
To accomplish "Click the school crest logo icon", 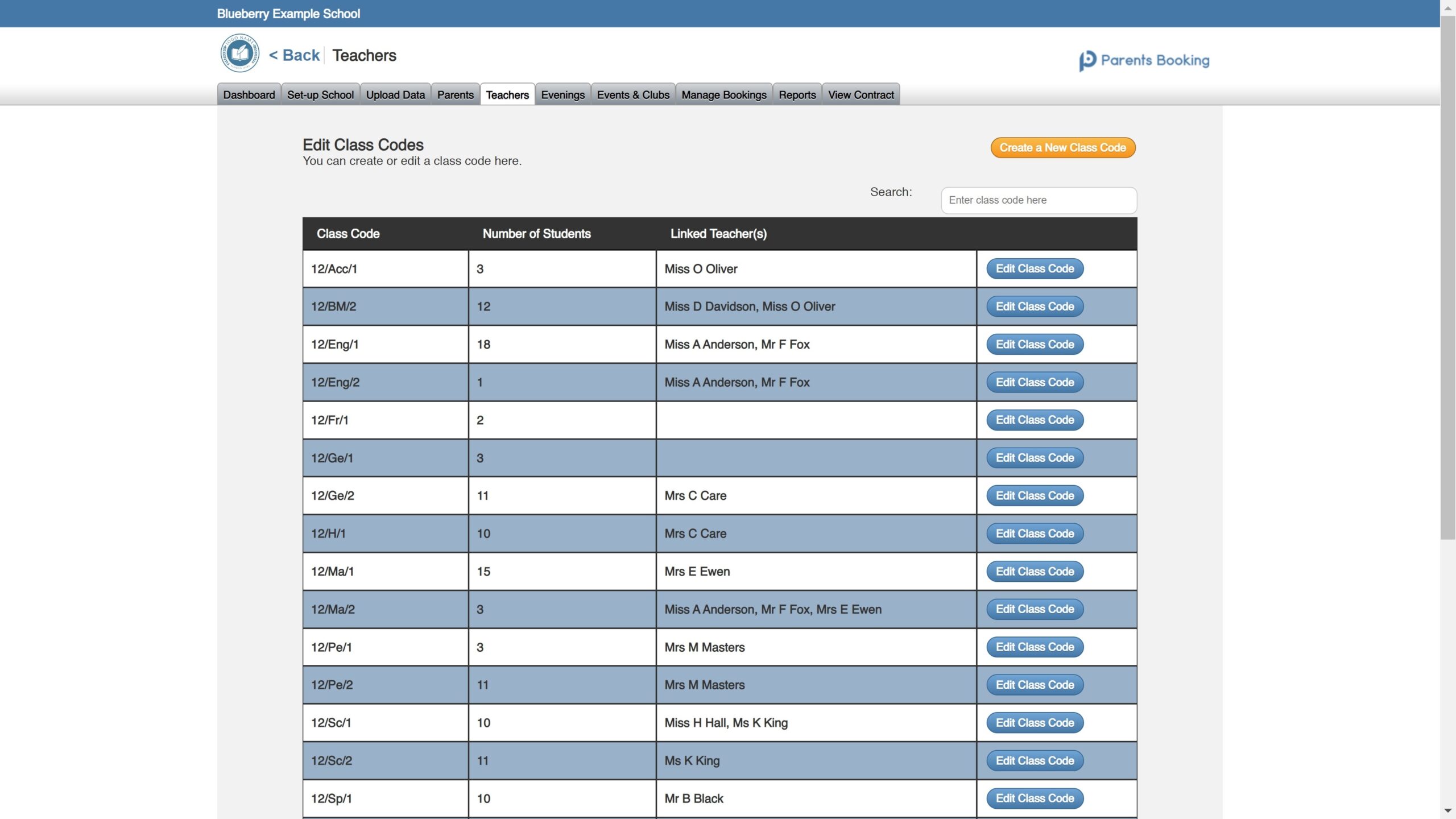I will (x=240, y=53).
